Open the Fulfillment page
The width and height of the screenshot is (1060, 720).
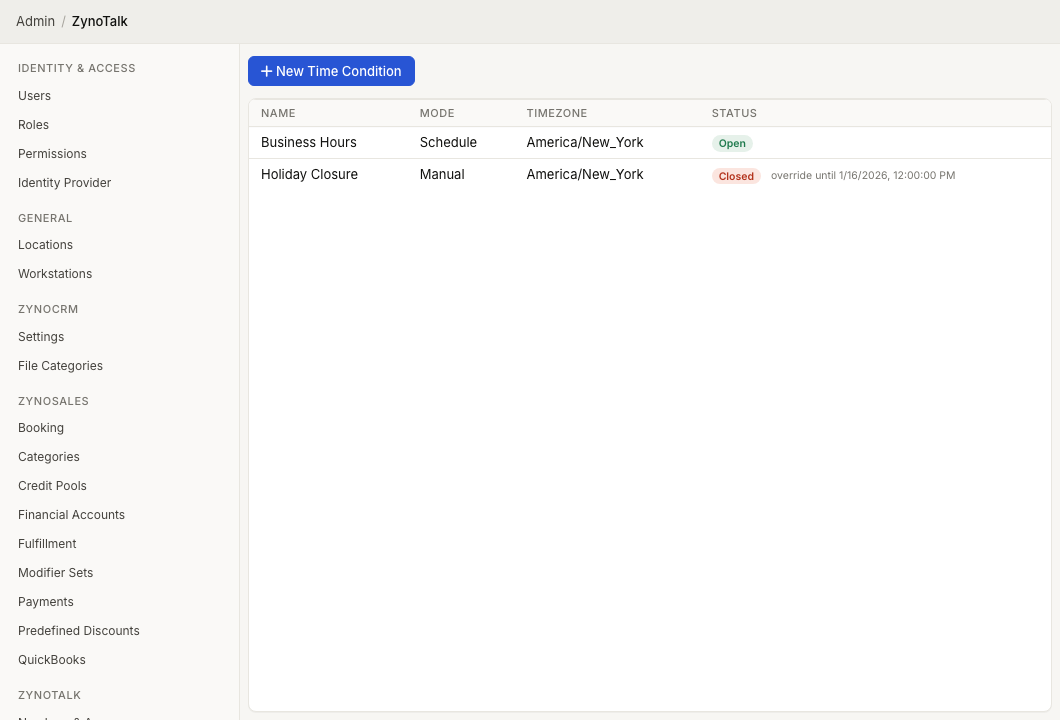(x=47, y=544)
